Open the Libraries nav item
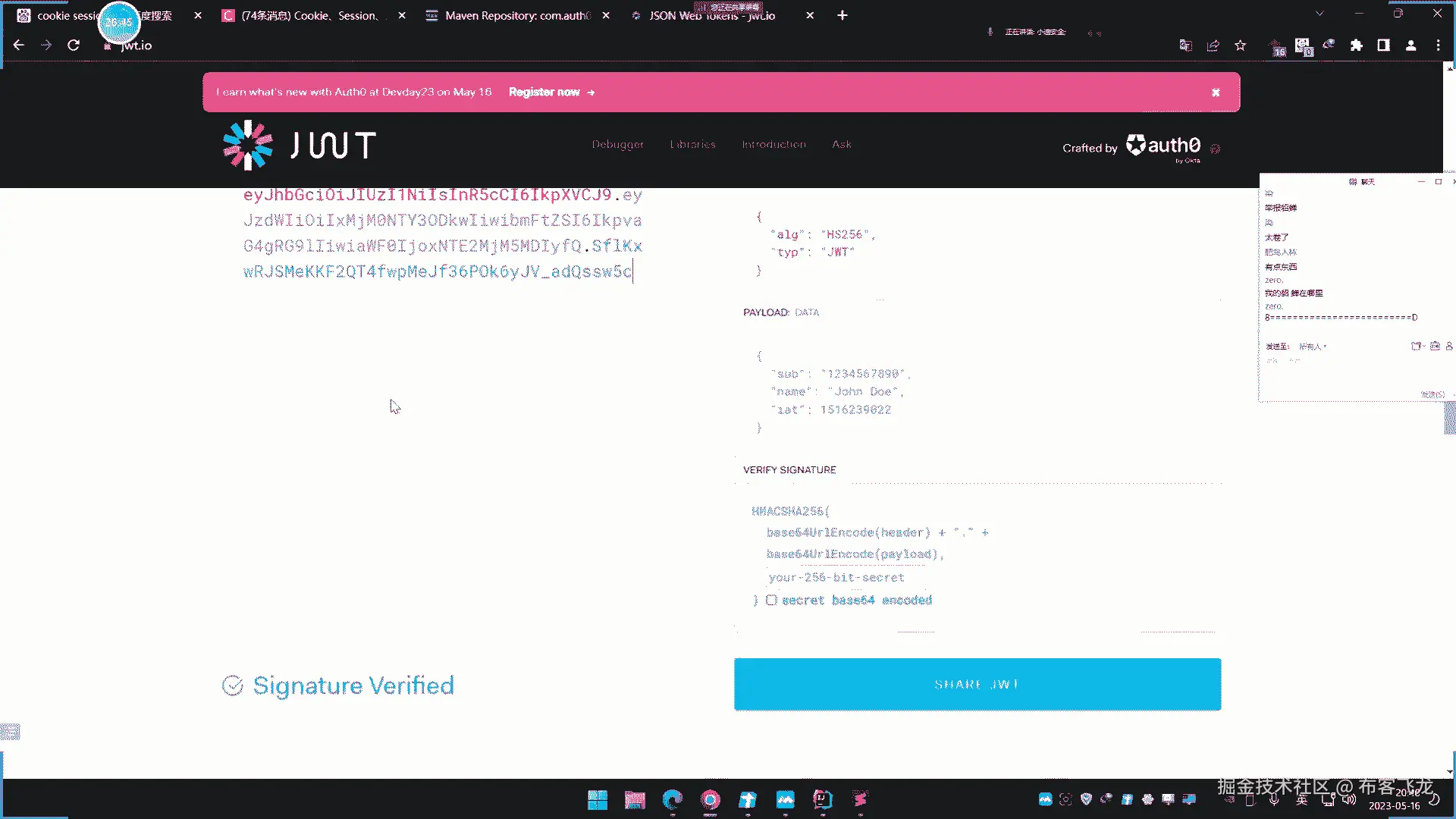The height and width of the screenshot is (819, 1456). click(692, 144)
